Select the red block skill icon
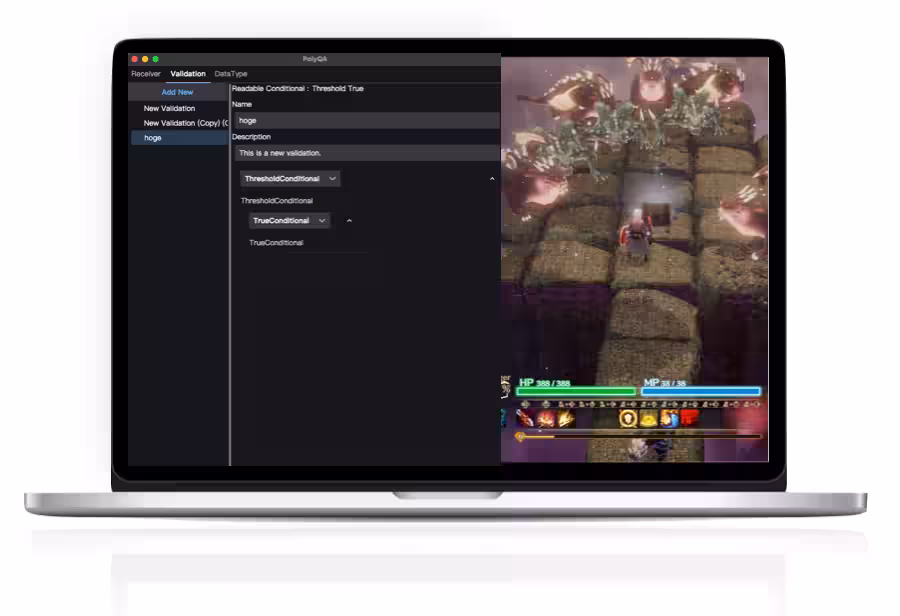 tap(689, 418)
